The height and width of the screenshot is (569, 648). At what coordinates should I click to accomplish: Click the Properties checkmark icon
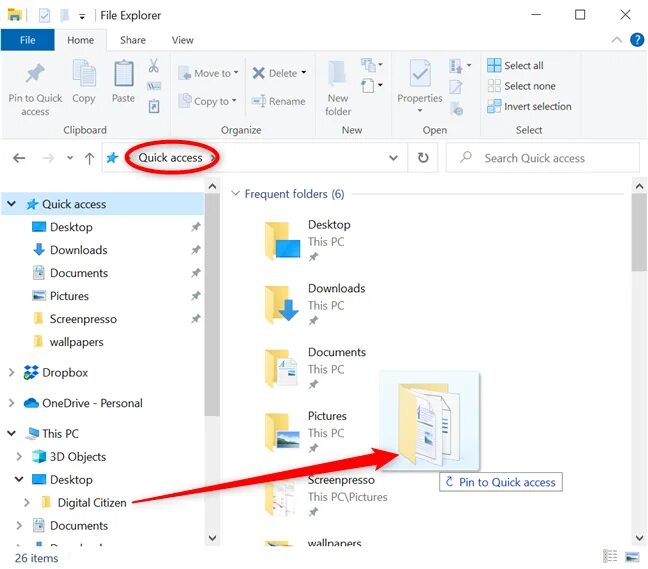pos(420,73)
